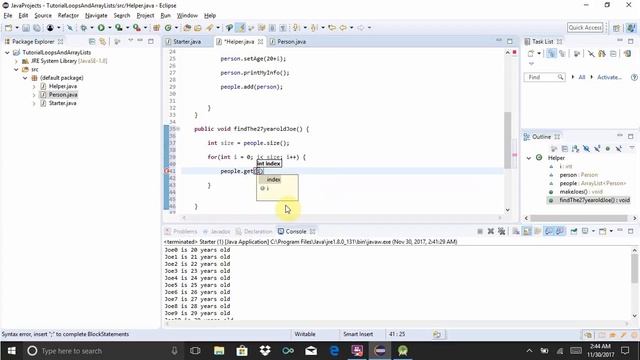The height and width of the screenshot is (360, 640).
Task: Click Collapse All in Package Explorer
Action: pyautogui.click(x=92, y=42)
